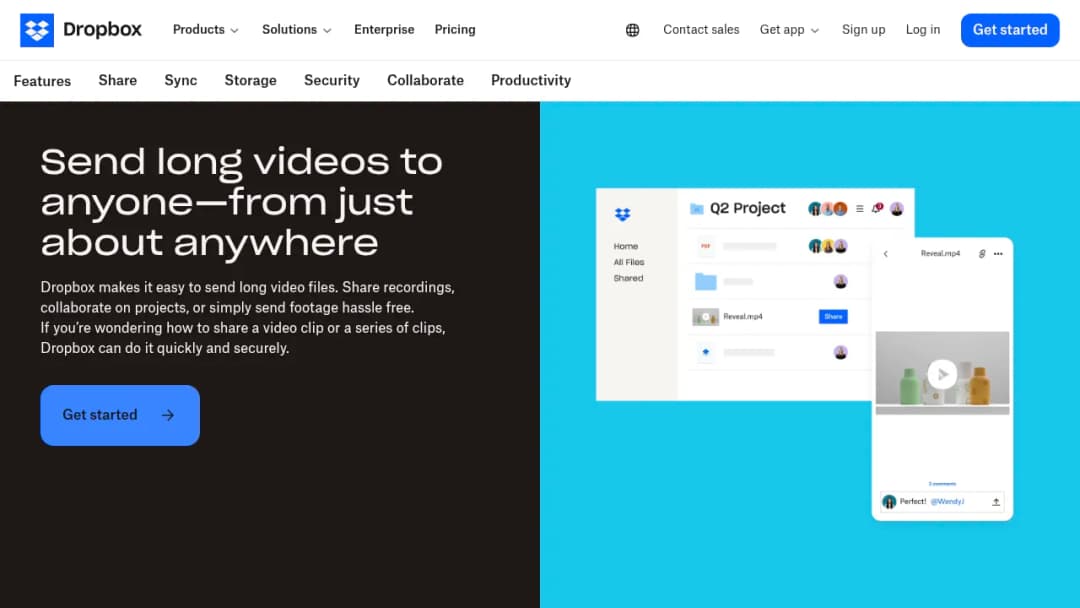Click the PDF file icon row
This screenshot has width=1080, height=608.
705,246
